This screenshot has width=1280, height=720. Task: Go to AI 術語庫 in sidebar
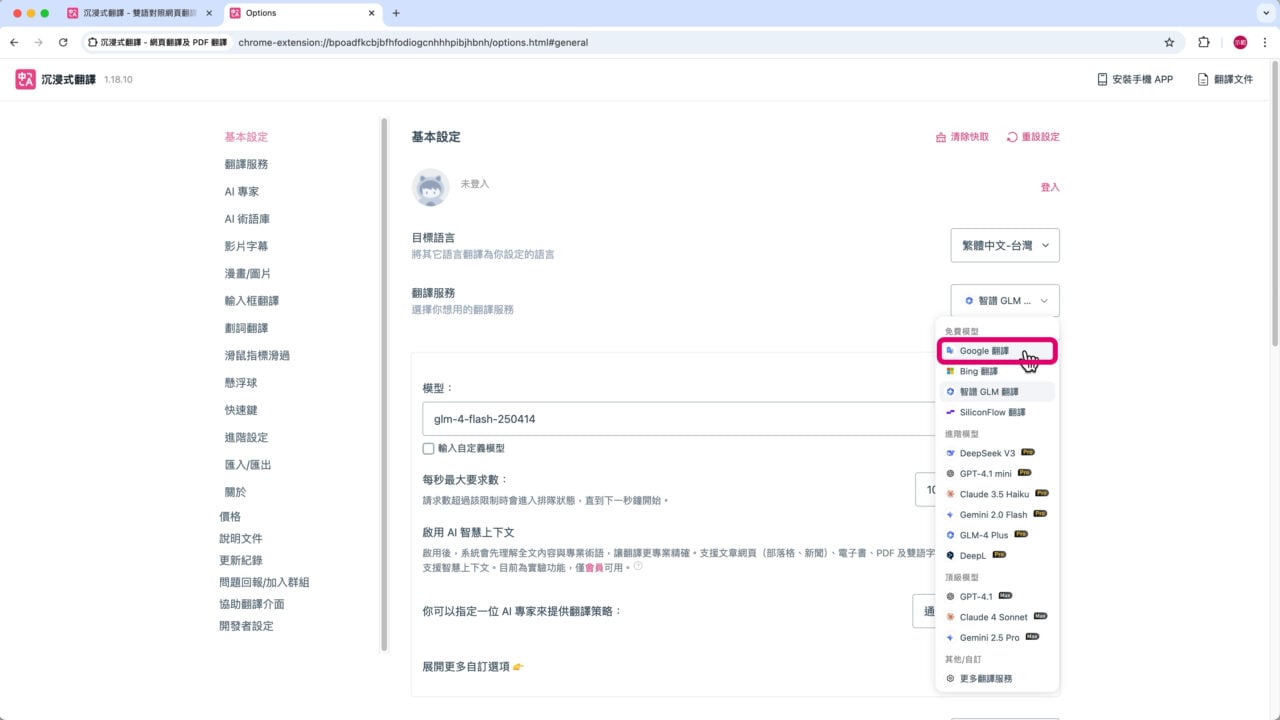[x=247, y=219]
